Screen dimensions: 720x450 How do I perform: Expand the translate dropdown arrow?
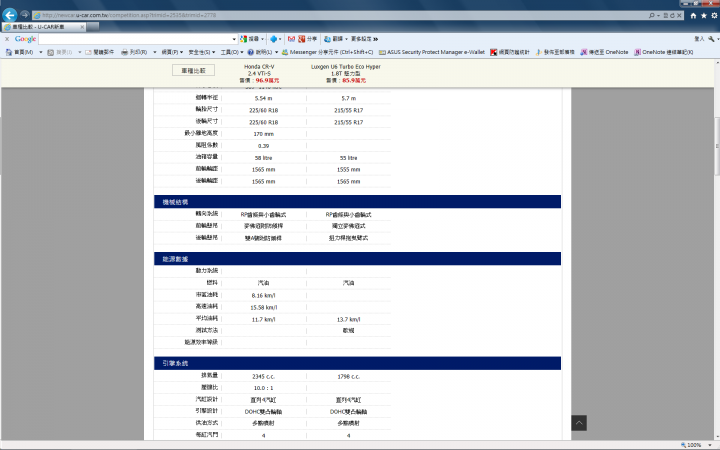(x=346, y=39)
